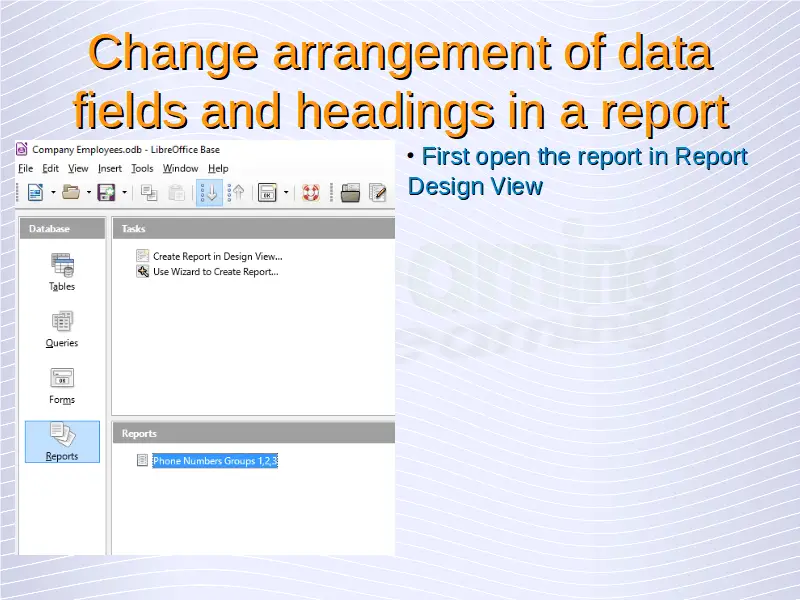800x600 pixels.
Task: Click the LibreOffice Base title bar icon
Action: point(21,149)
